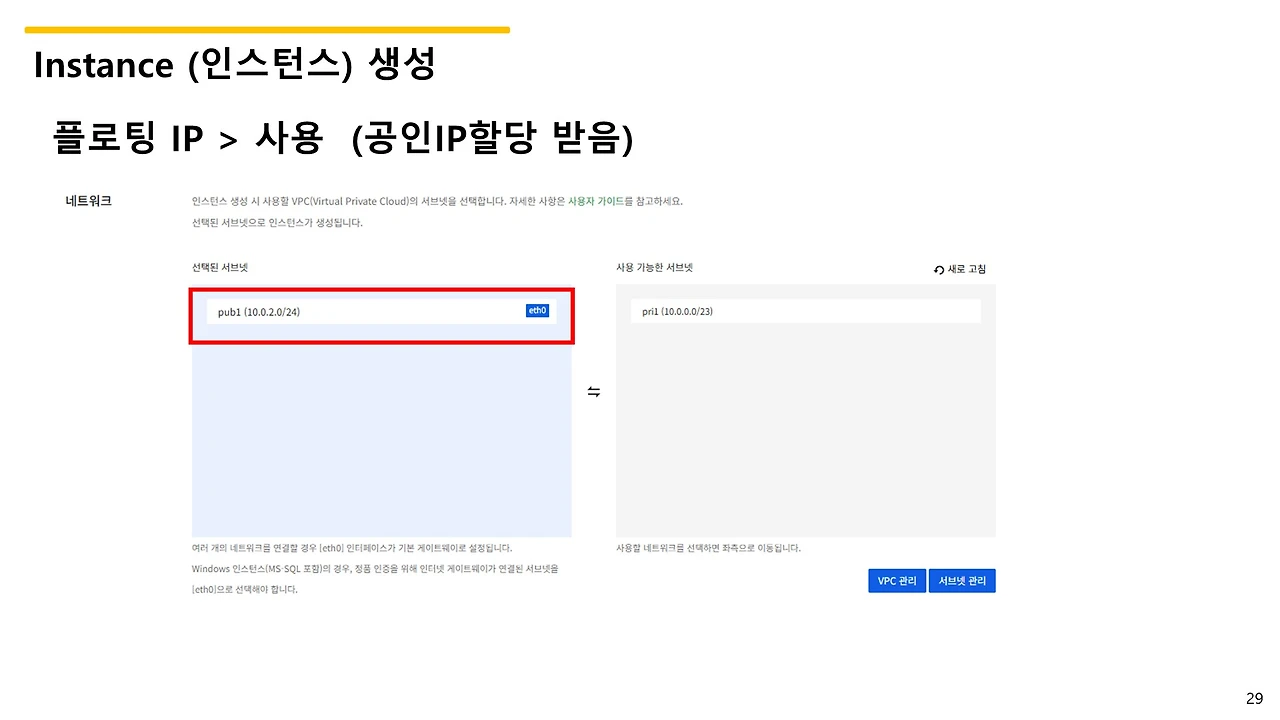Click the 새로 고침 refresh icon
This screenshot has width=1280, height=720.
(965, 268)
